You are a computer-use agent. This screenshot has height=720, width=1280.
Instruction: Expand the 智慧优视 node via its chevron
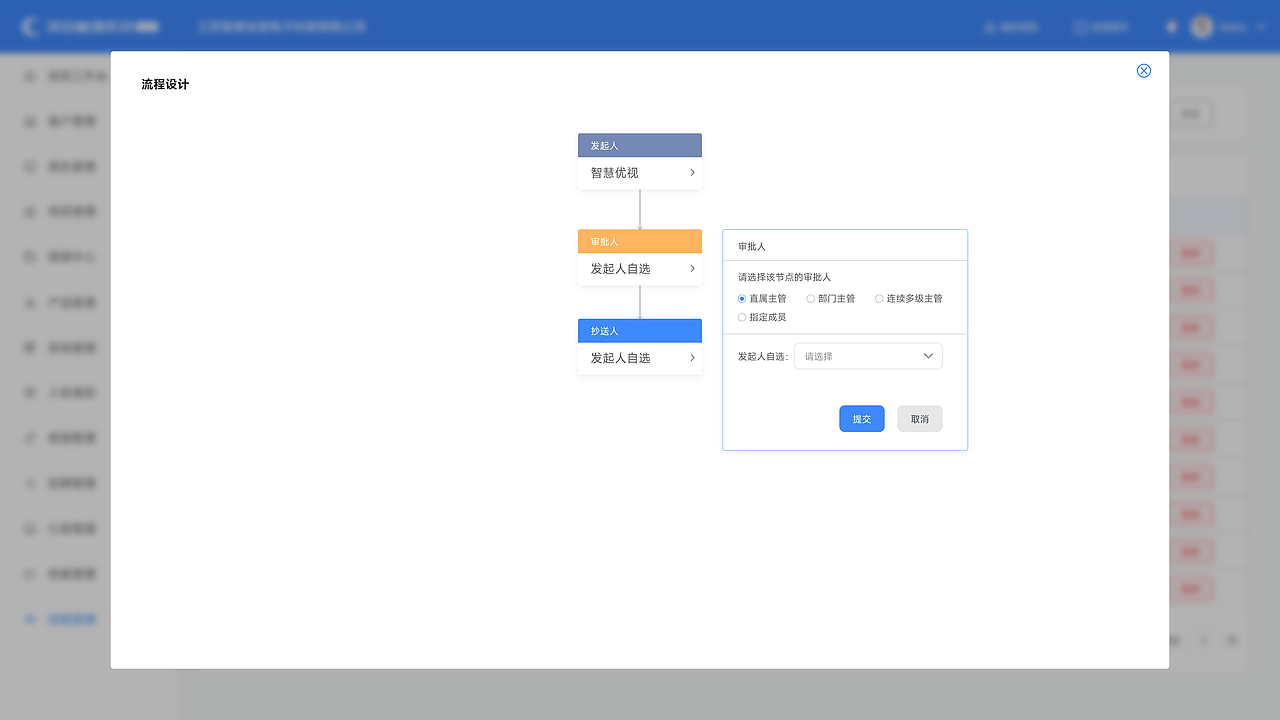pos(691,172)
